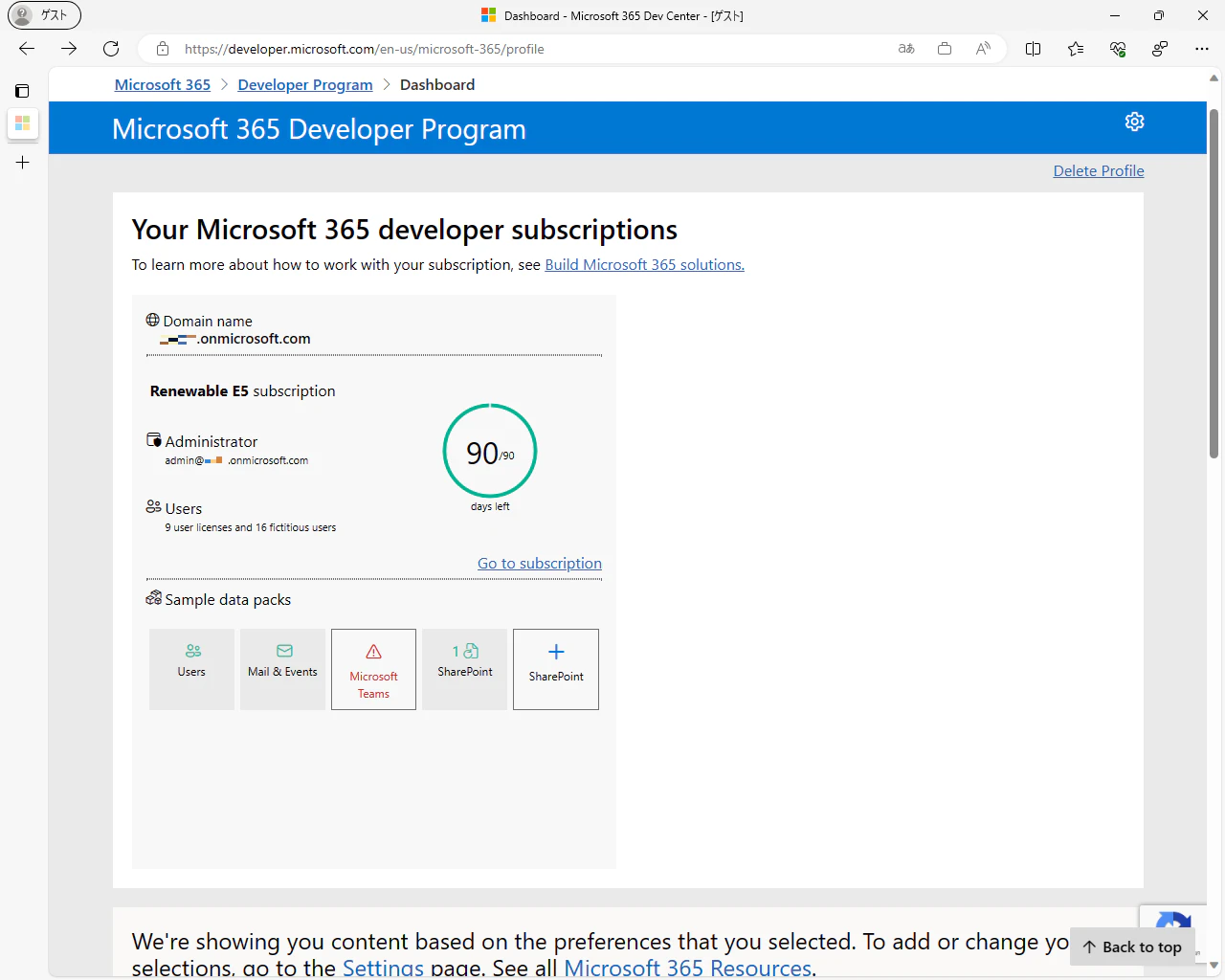Click the page vertical scrollbar thumb
Image resolution: width=1225 pixels, height=980 pixels.
coord(1214,283)
